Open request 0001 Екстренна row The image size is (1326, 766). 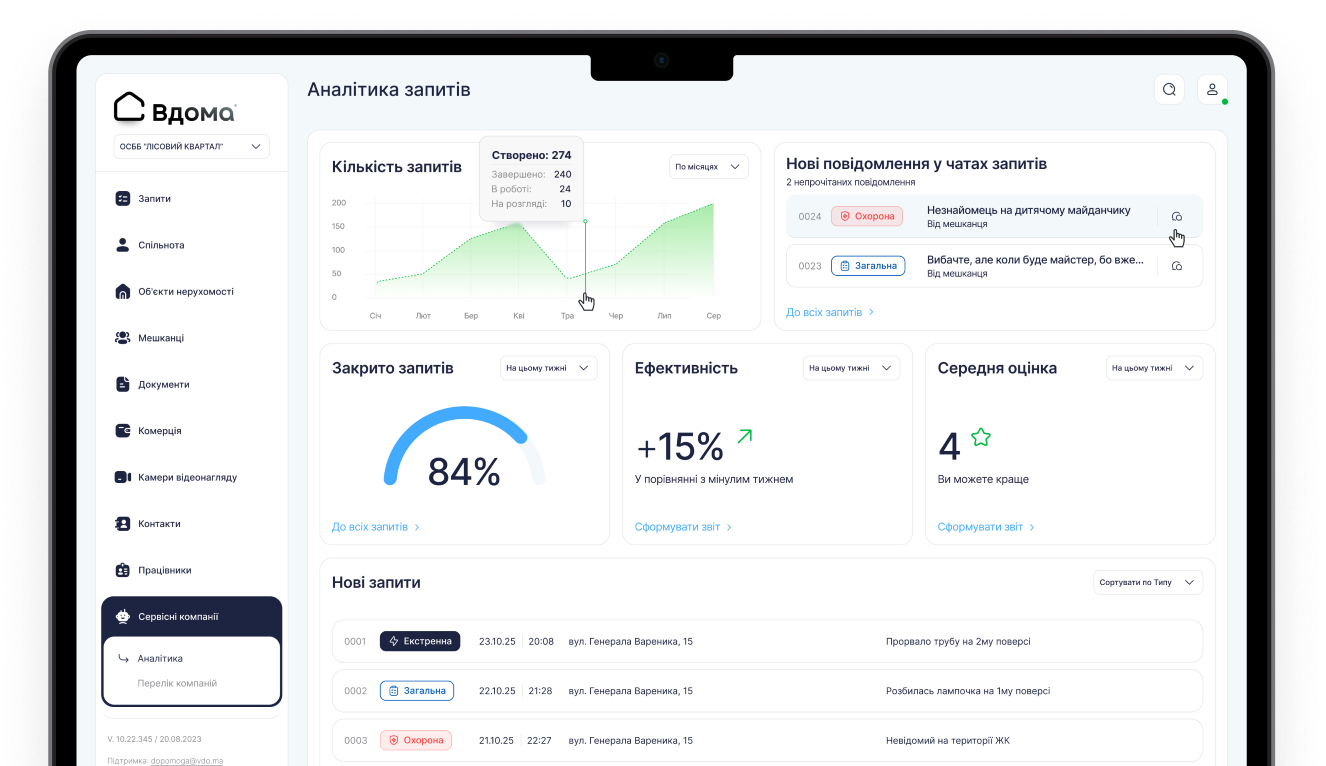tap(767, 641)
